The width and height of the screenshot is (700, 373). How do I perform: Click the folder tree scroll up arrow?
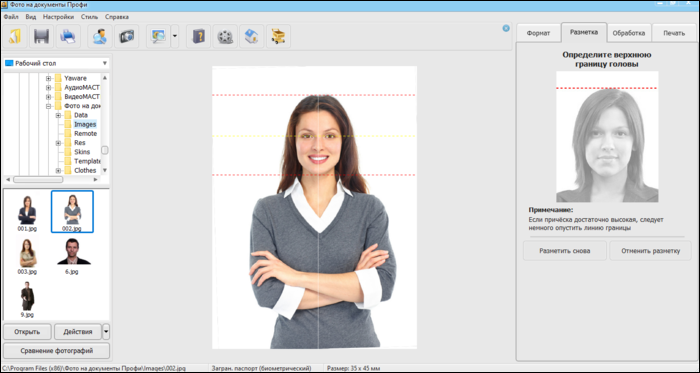(105, 78)
